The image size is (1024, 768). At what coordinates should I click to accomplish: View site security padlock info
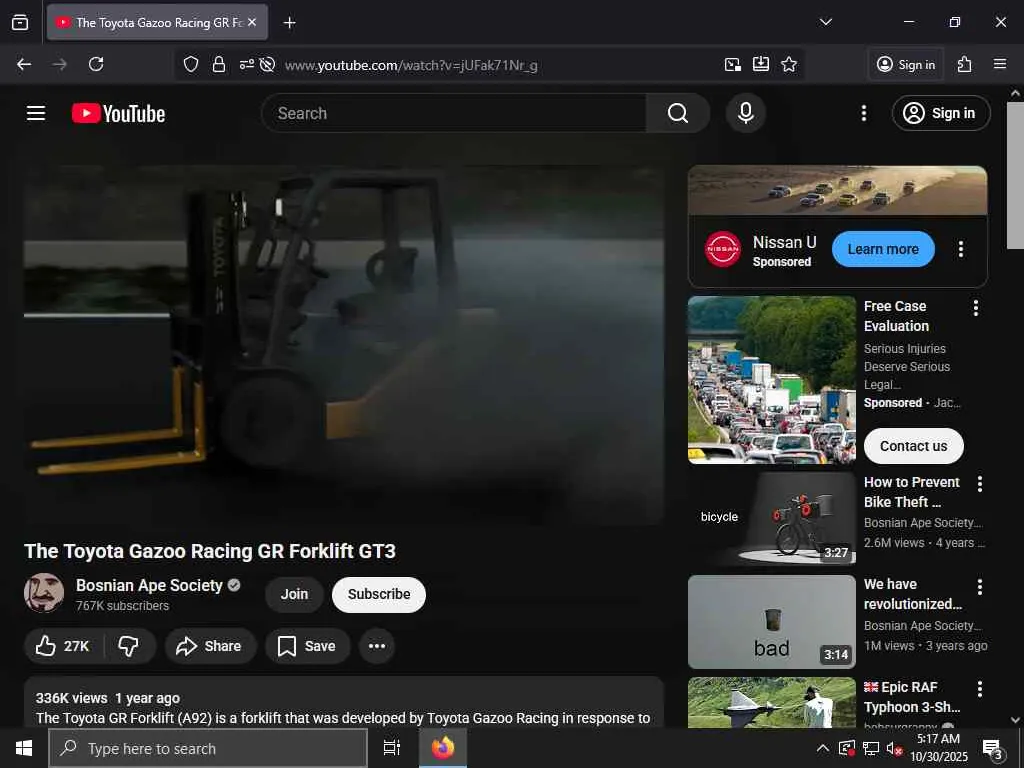[219, 64]
